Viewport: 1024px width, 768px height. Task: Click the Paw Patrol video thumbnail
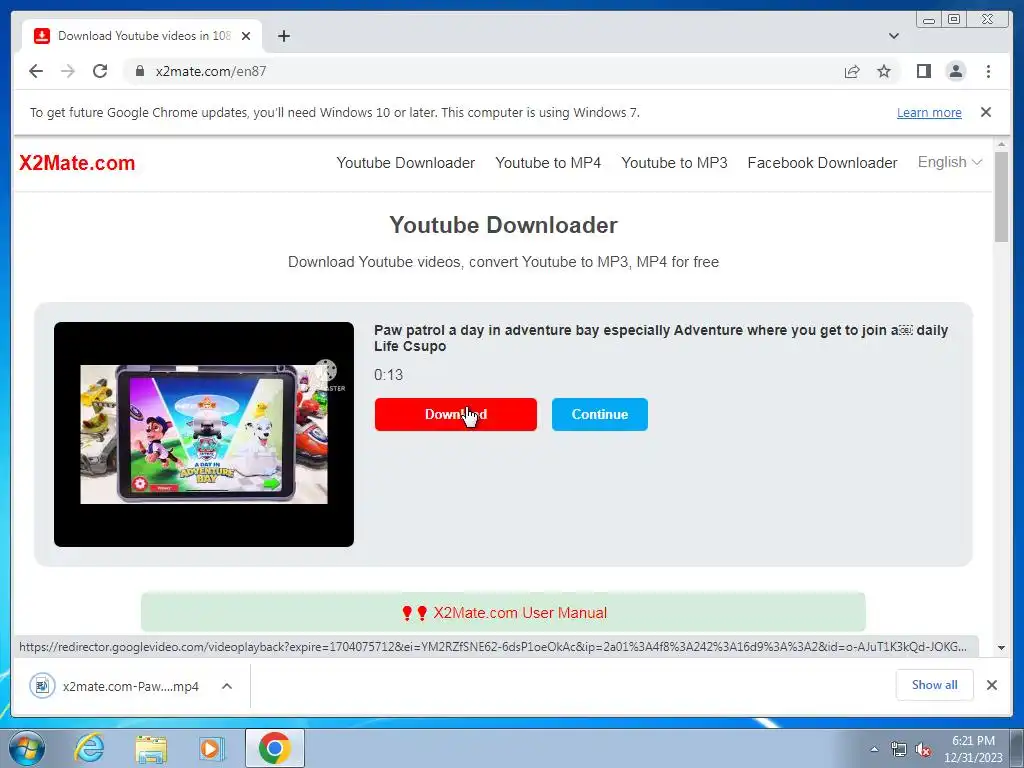point(204,434)
